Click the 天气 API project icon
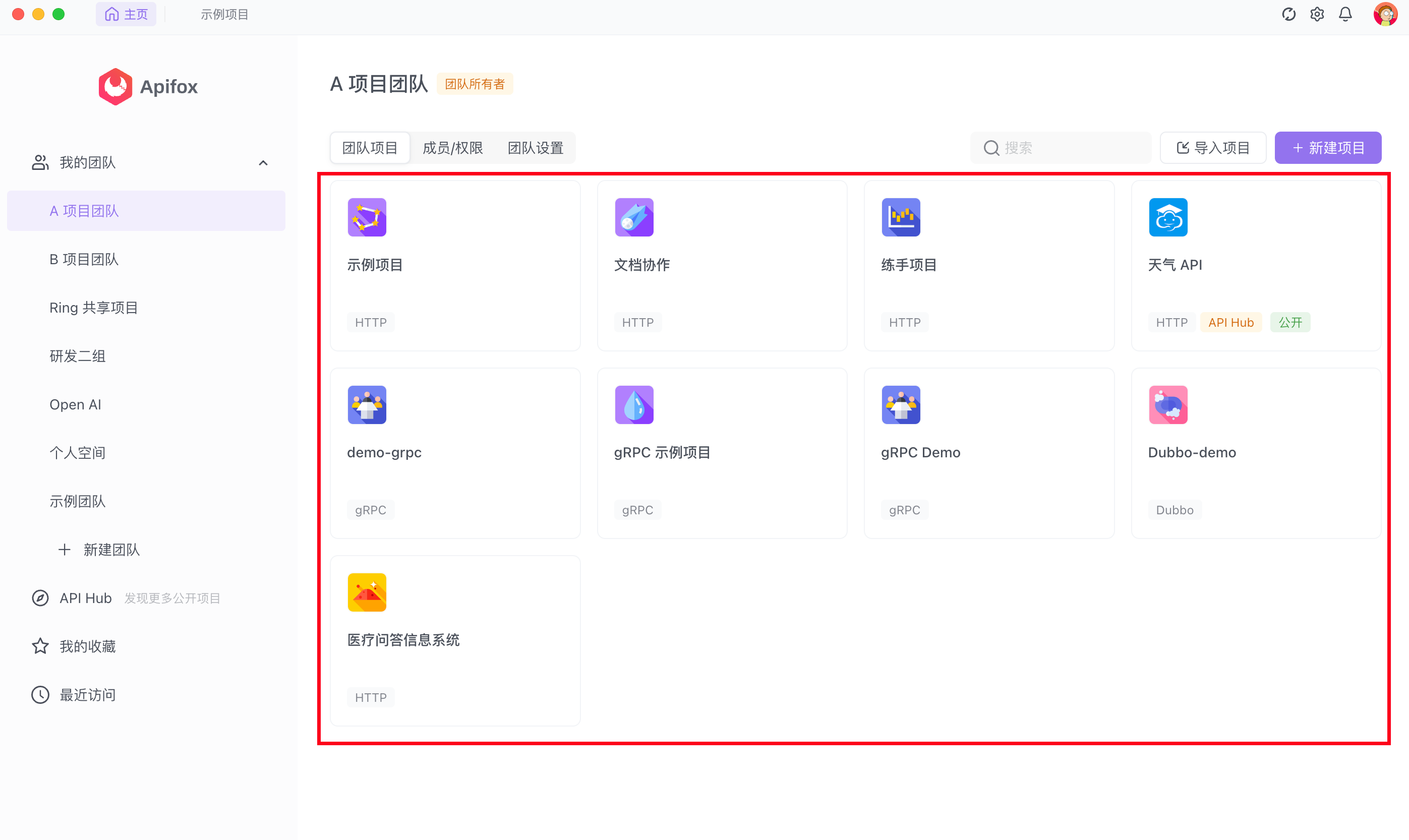 click(x=1168, y=217)
